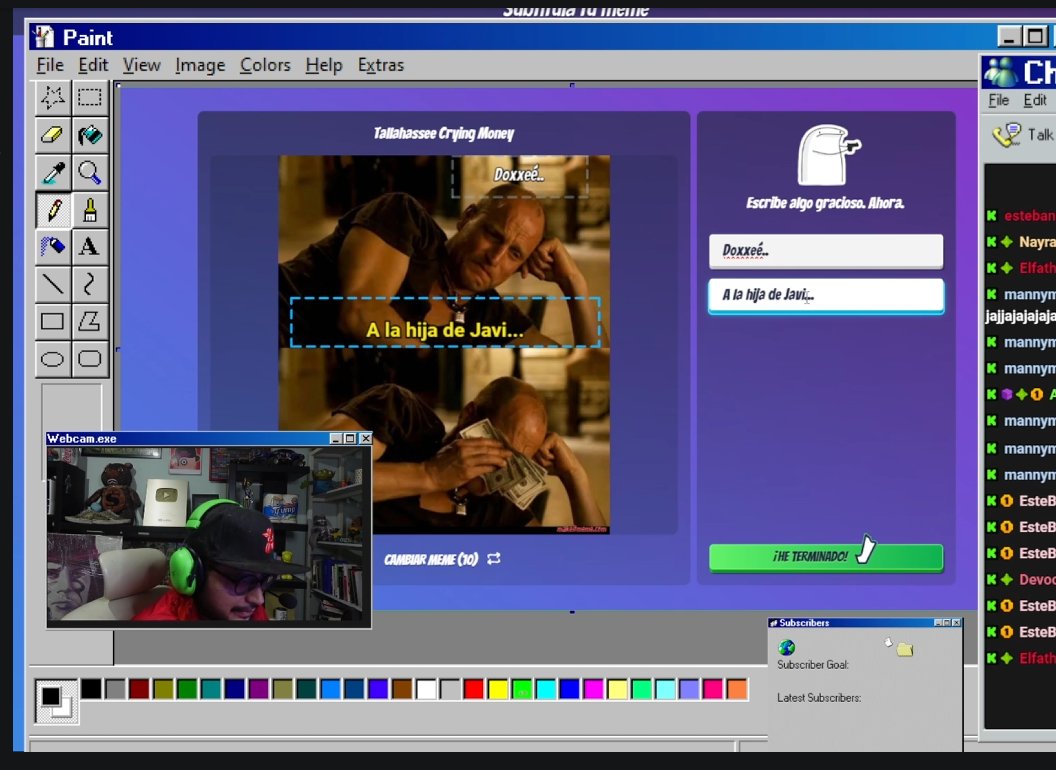Image resolution: width=1056 pixels, height=770 pixels.
Task: Maximize the Webcam.exe window
Action: [x=350, y=439]
